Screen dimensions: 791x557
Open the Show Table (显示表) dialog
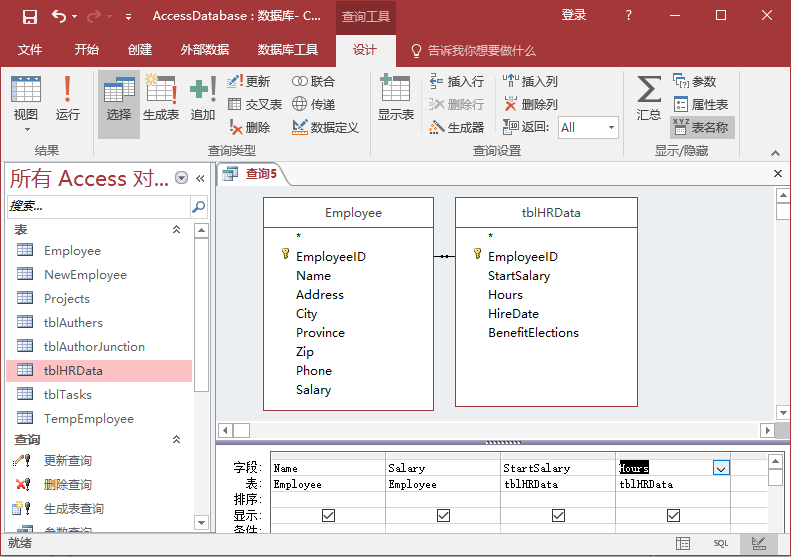(395, 98)
